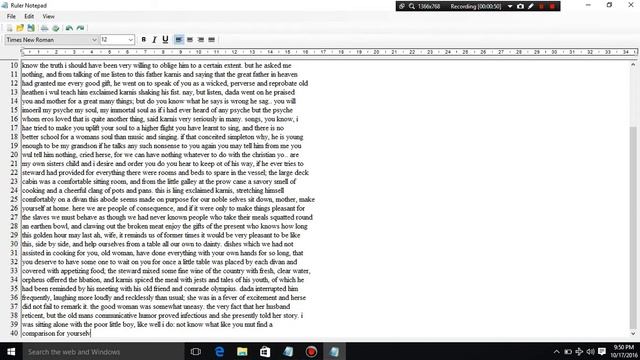The height and width of the screenshot is (360, 640).
Task: Open File Explorer from taskbar
Action: coord(242,351)
